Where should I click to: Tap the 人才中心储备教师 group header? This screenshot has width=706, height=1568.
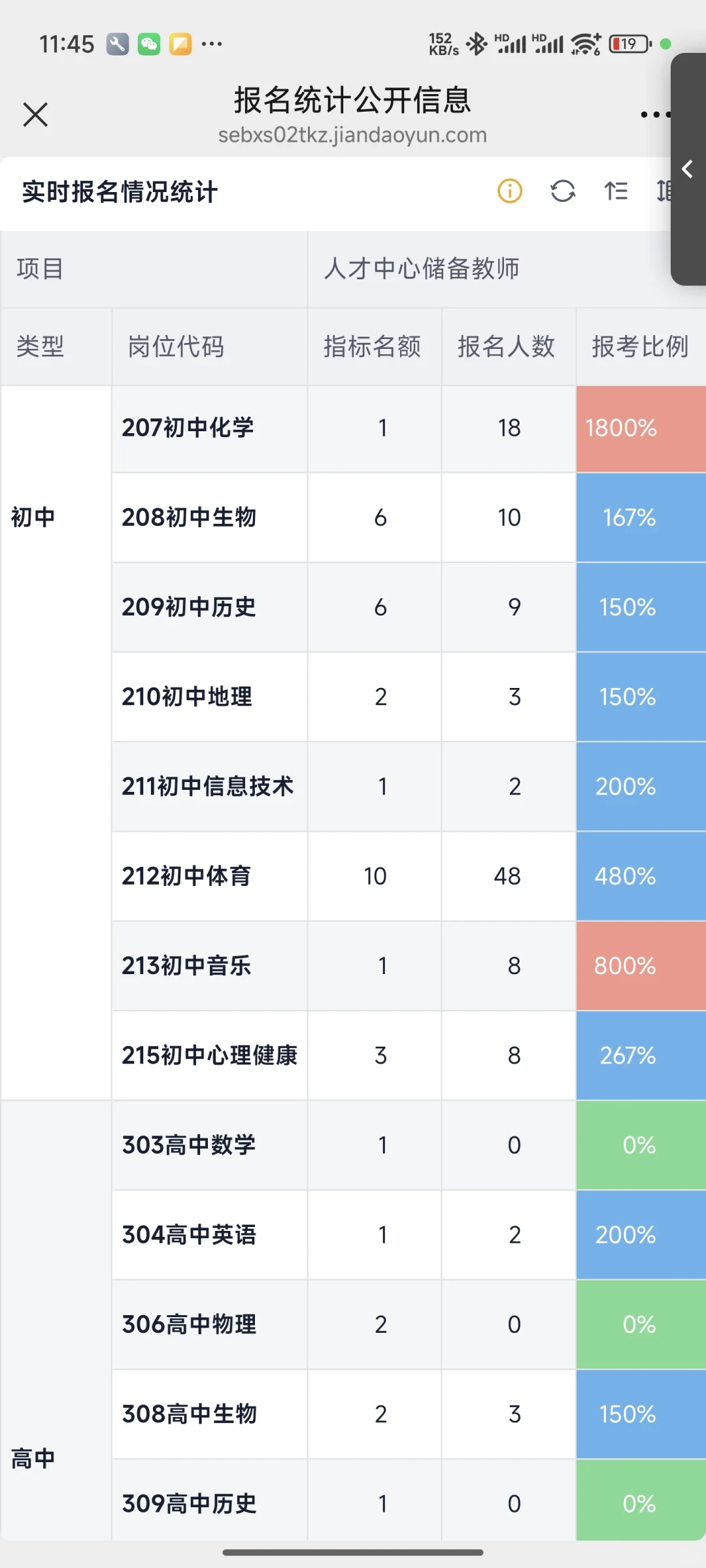(x=422, y=269)
